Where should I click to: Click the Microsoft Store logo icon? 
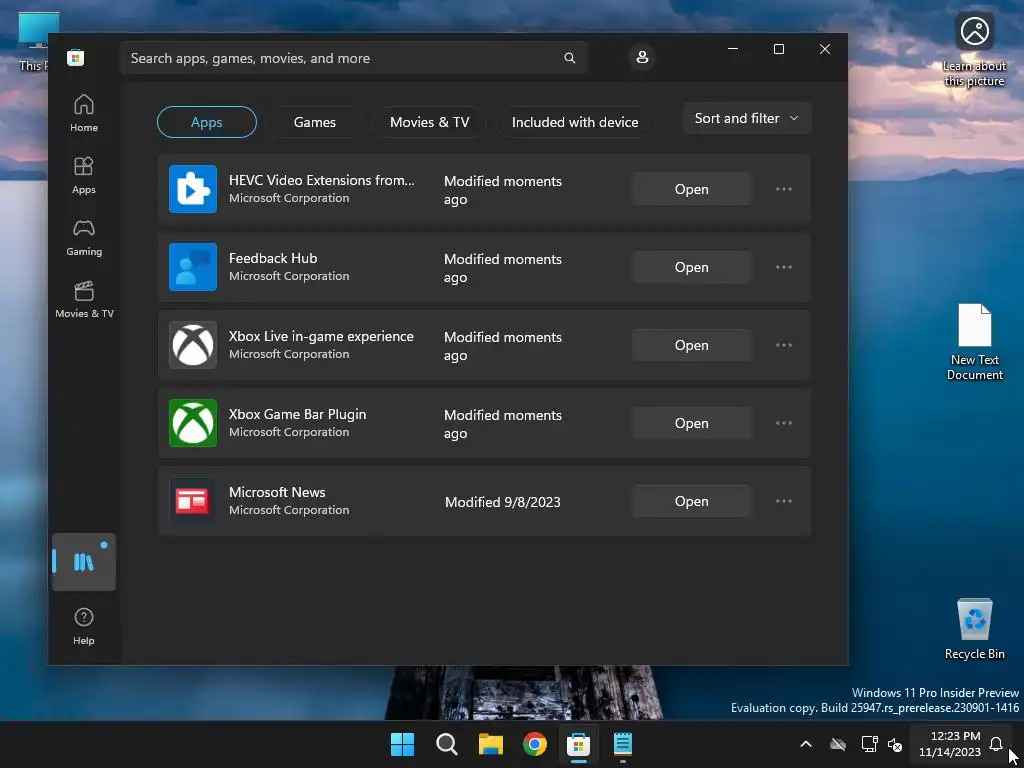pos(75,57)
